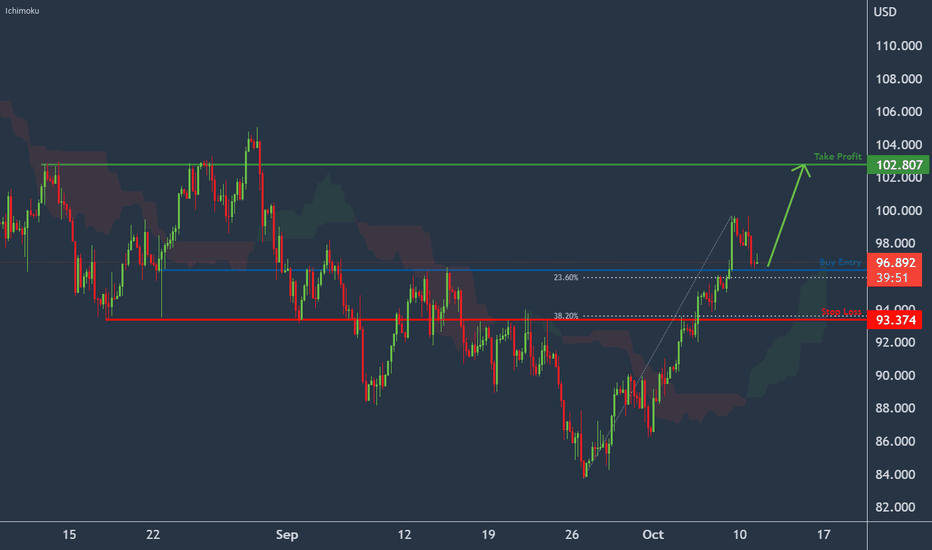Click the Buy Entry line label
932x550 pixels.
click(x=840, y=262)
